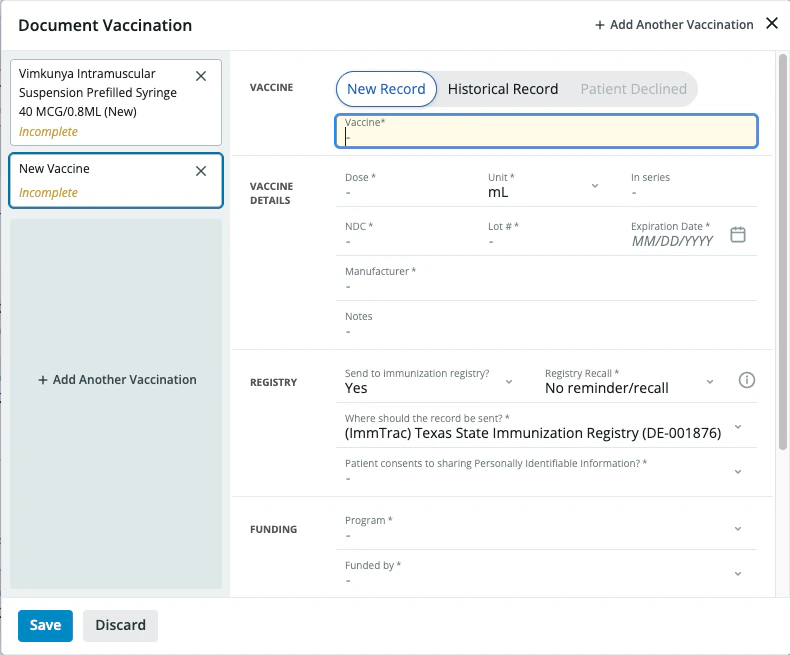Open the Expiration Date calendar picker

coord(738,234)
